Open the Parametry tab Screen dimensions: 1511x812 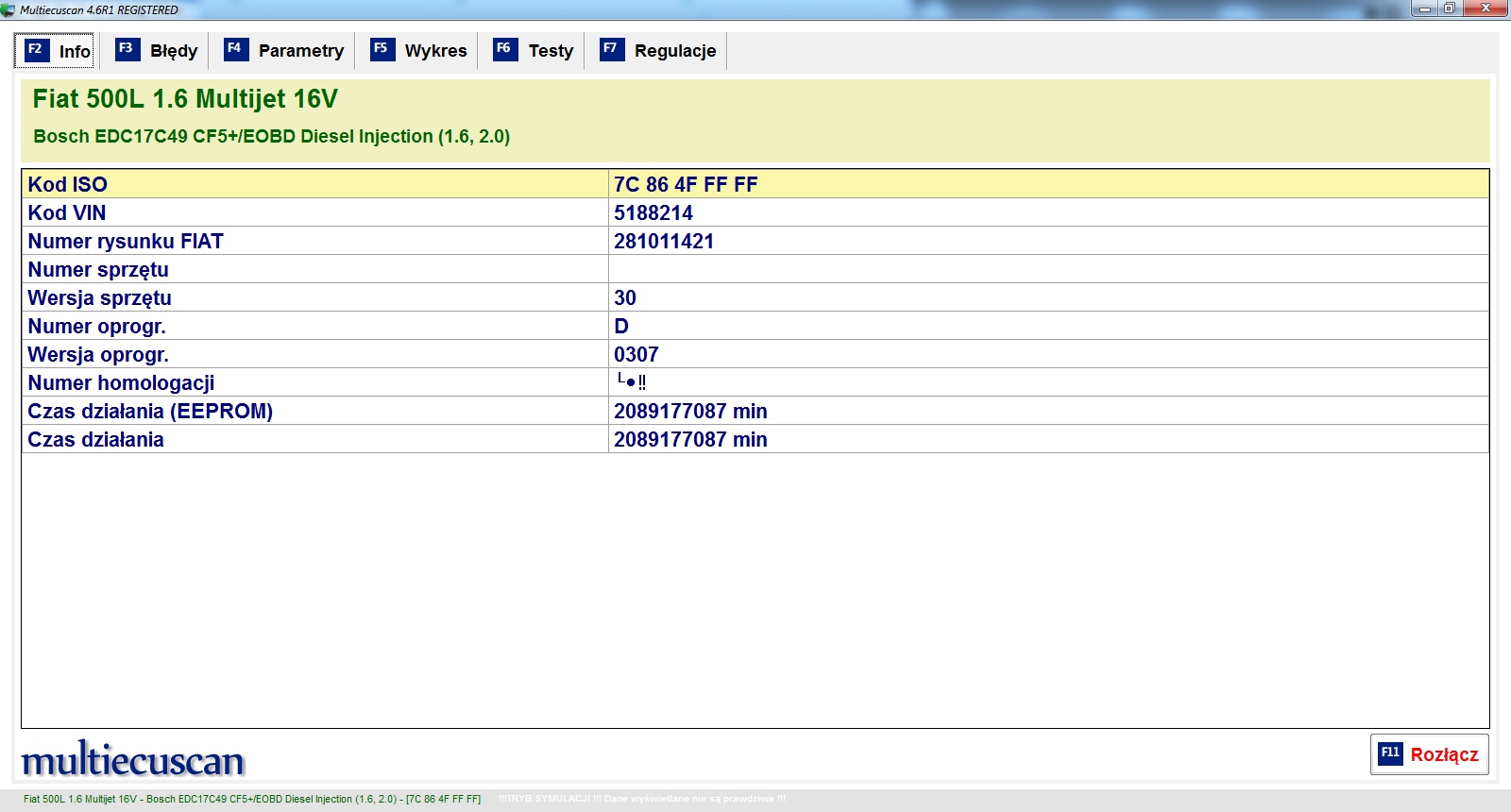[284, 51]
